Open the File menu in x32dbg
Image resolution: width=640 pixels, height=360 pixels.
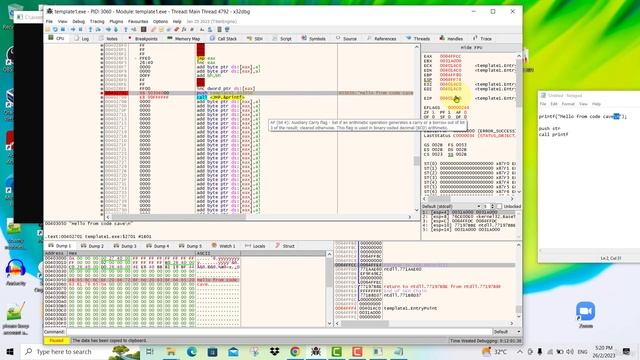pyautogui.click(x=49, y=21)
